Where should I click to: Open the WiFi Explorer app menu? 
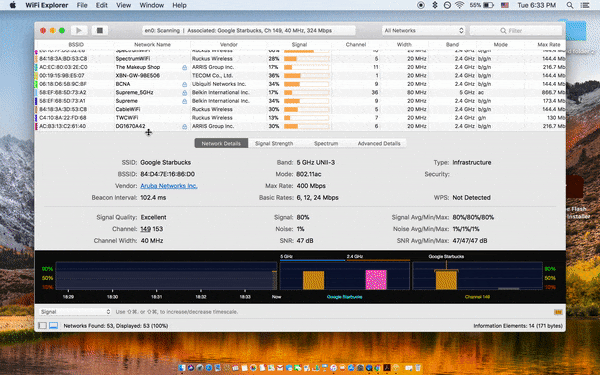[x=47, y=5]
